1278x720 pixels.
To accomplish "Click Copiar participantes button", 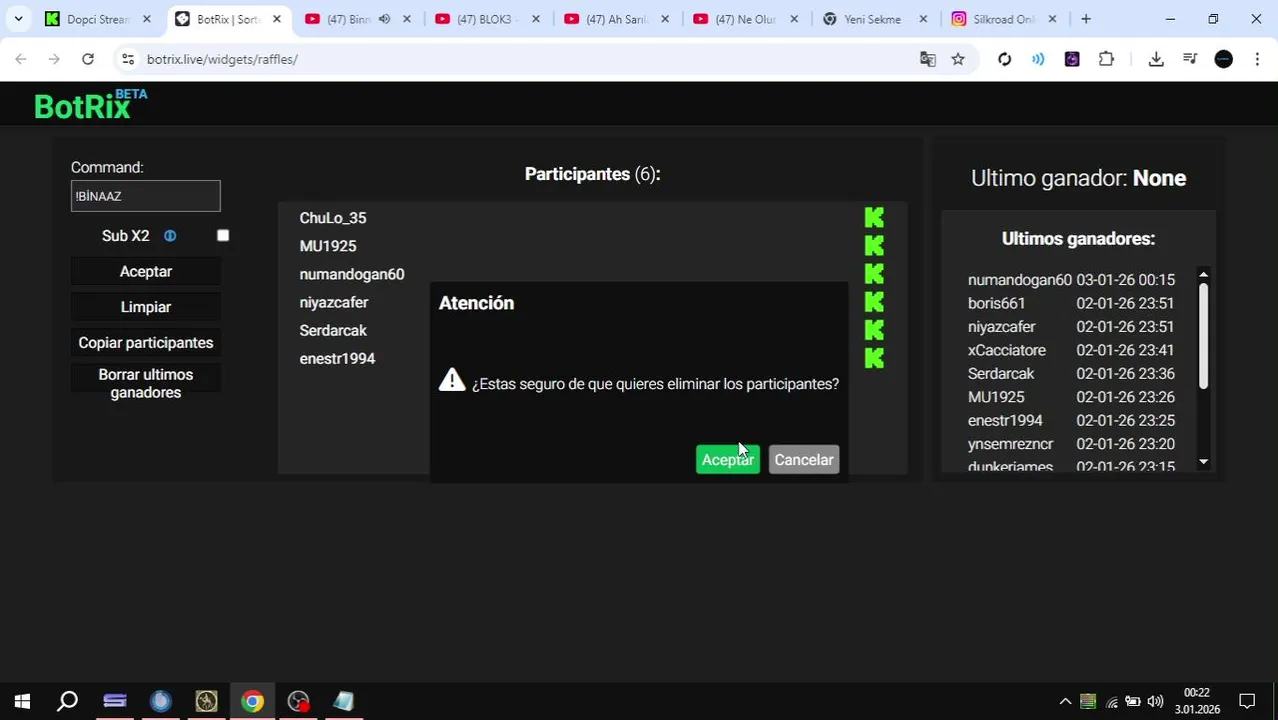I will (x=146, y=343).
